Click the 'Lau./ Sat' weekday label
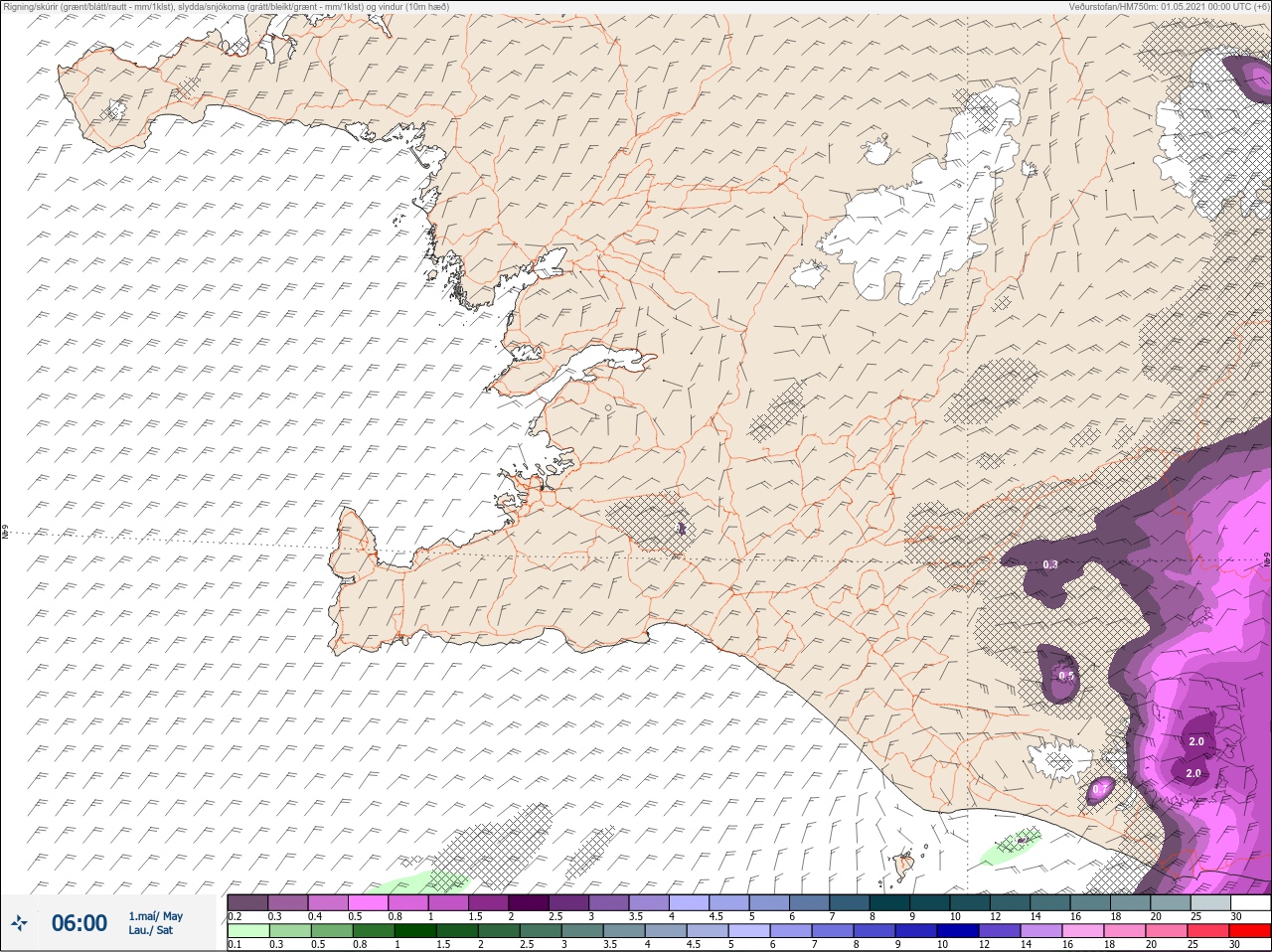Screen dimensions: 1272x952 151,931
